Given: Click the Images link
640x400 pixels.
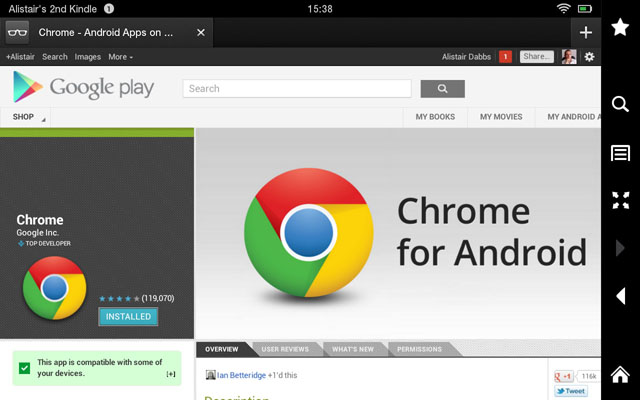Looking at the screenshot, I should click(87, 57).
